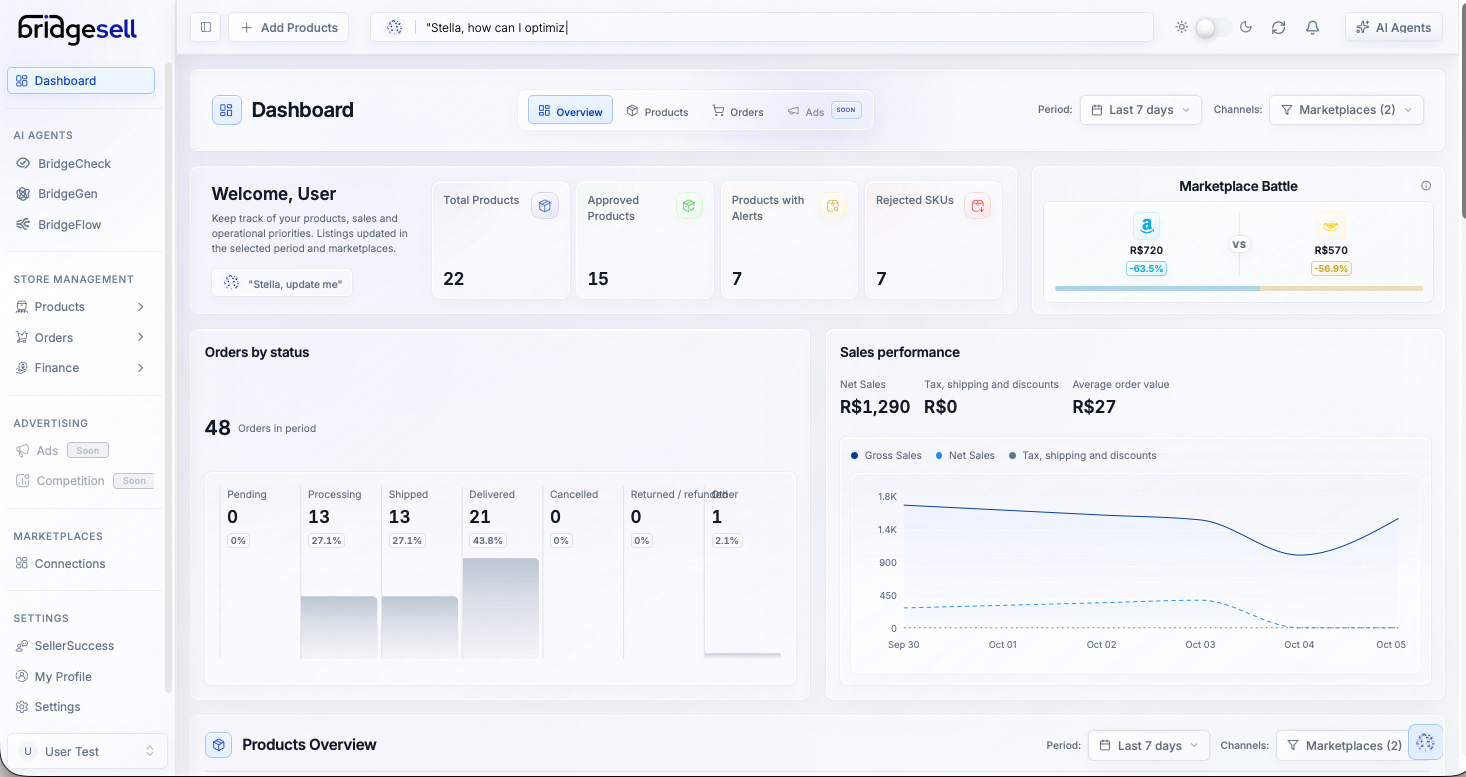The image size is (1466, 777).
Task: Open Products Overview Marketplaces (2) dropdown
Action: click(1343, 745)
